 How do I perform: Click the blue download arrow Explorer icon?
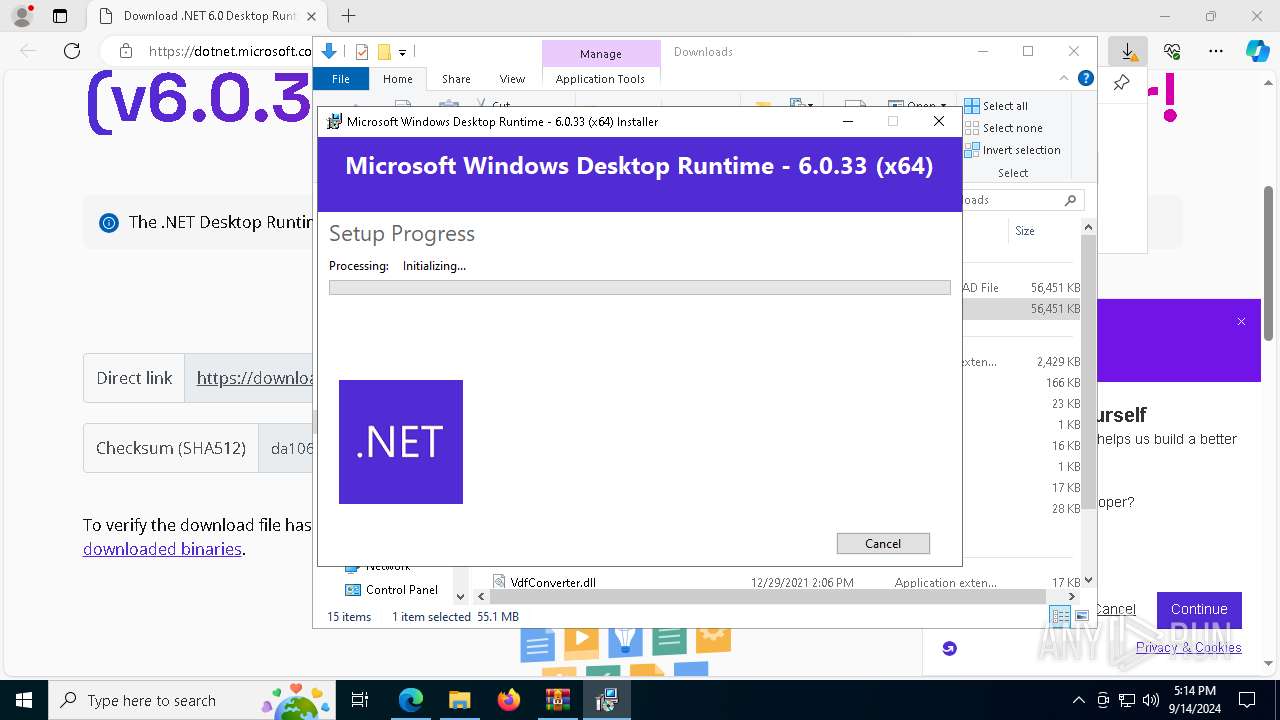point(329,52)
